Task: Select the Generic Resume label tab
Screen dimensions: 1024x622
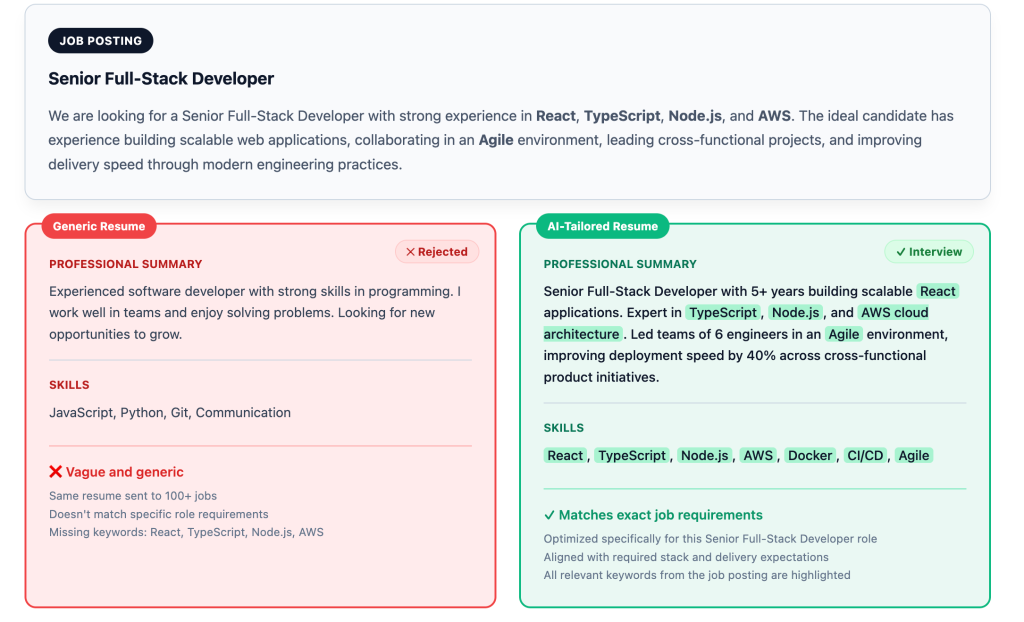Action: tap(99, 226)
